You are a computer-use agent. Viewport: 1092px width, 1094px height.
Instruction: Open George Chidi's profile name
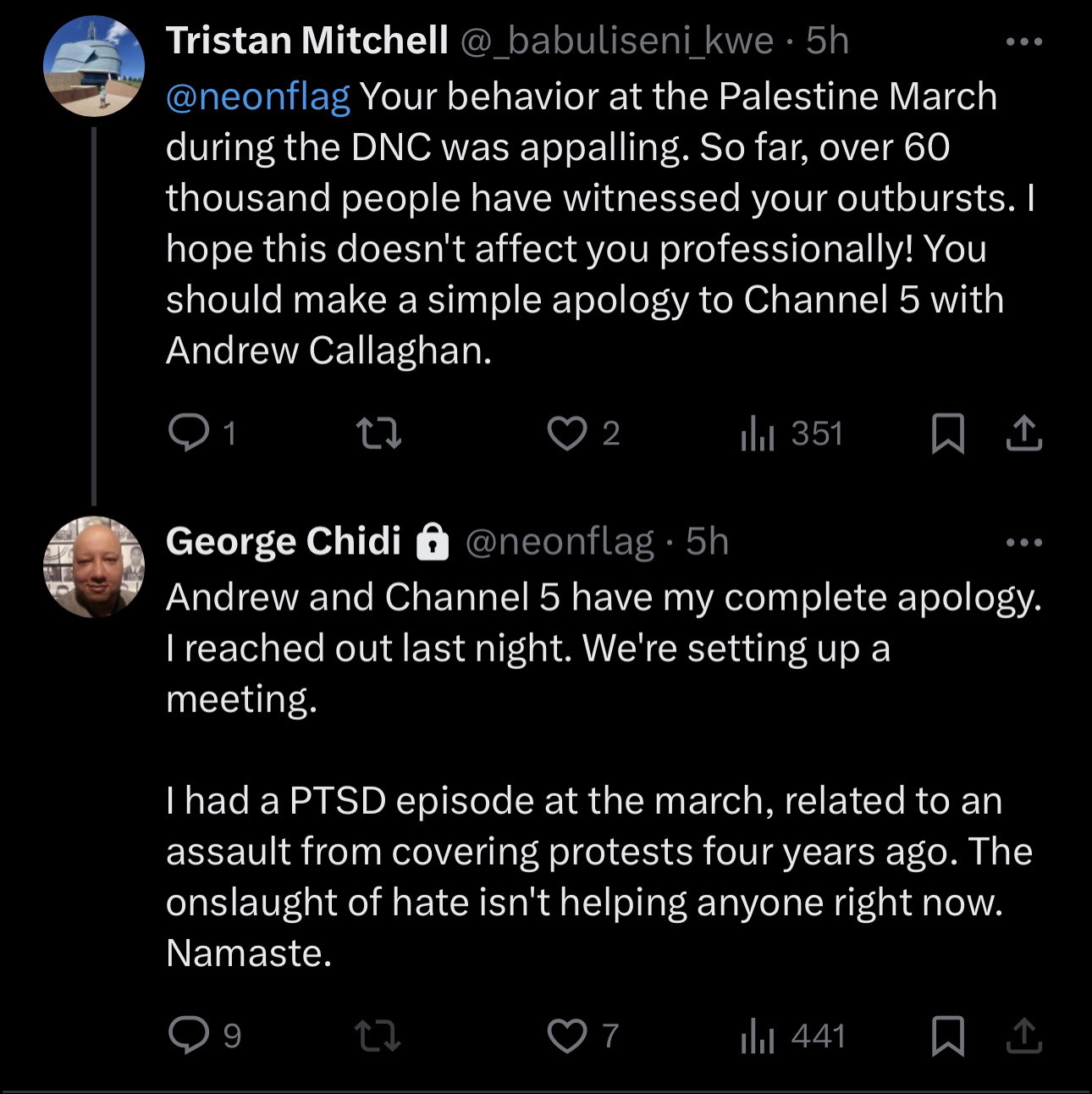point(284,541)
